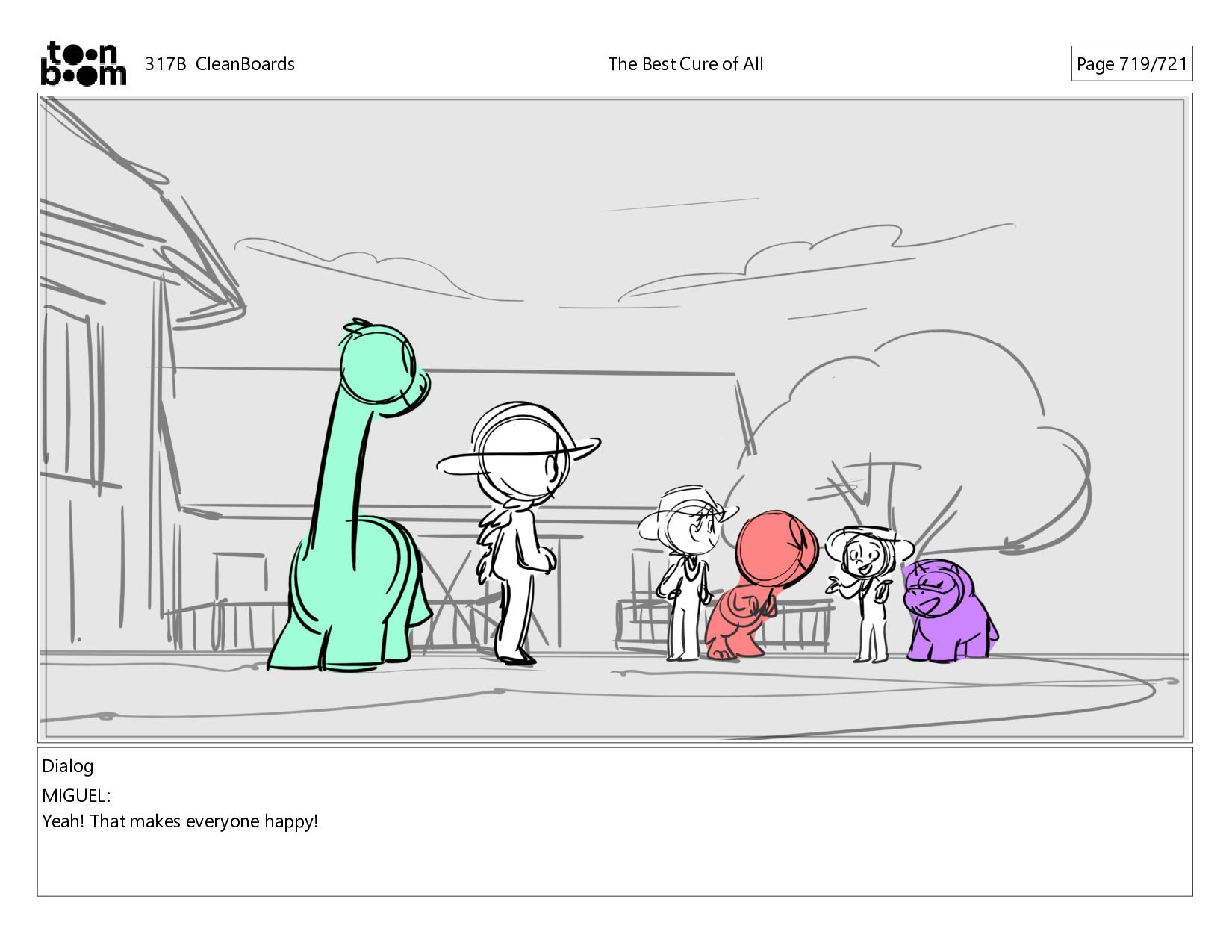Screen dimensions: 1232x952
Task: Click the Toon Boom logo
Action: pos(83,63)
